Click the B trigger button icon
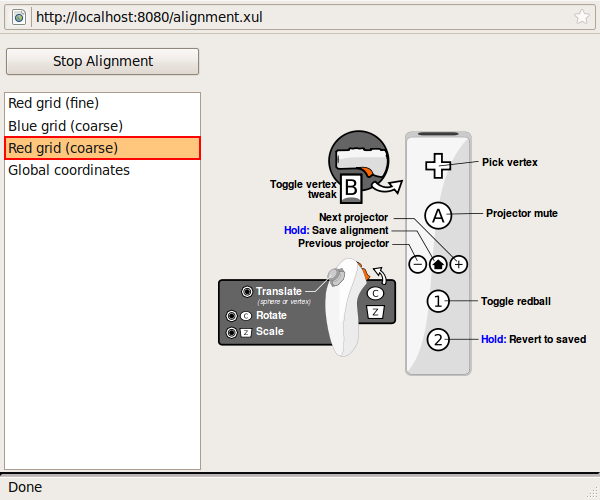 (x=351, y=188)
